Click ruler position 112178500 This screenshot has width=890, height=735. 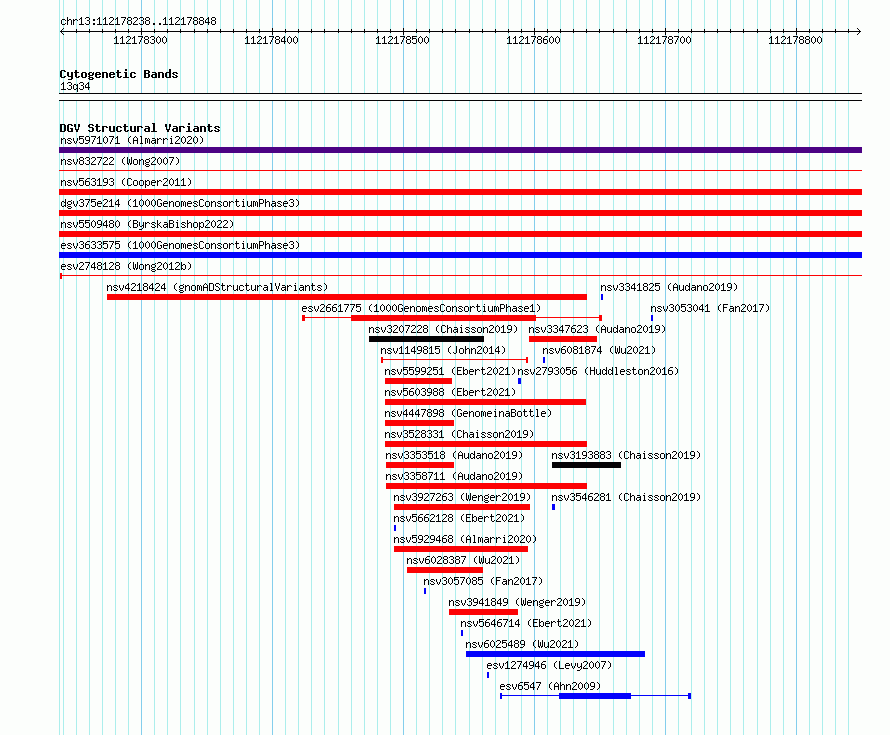point(402,40)
